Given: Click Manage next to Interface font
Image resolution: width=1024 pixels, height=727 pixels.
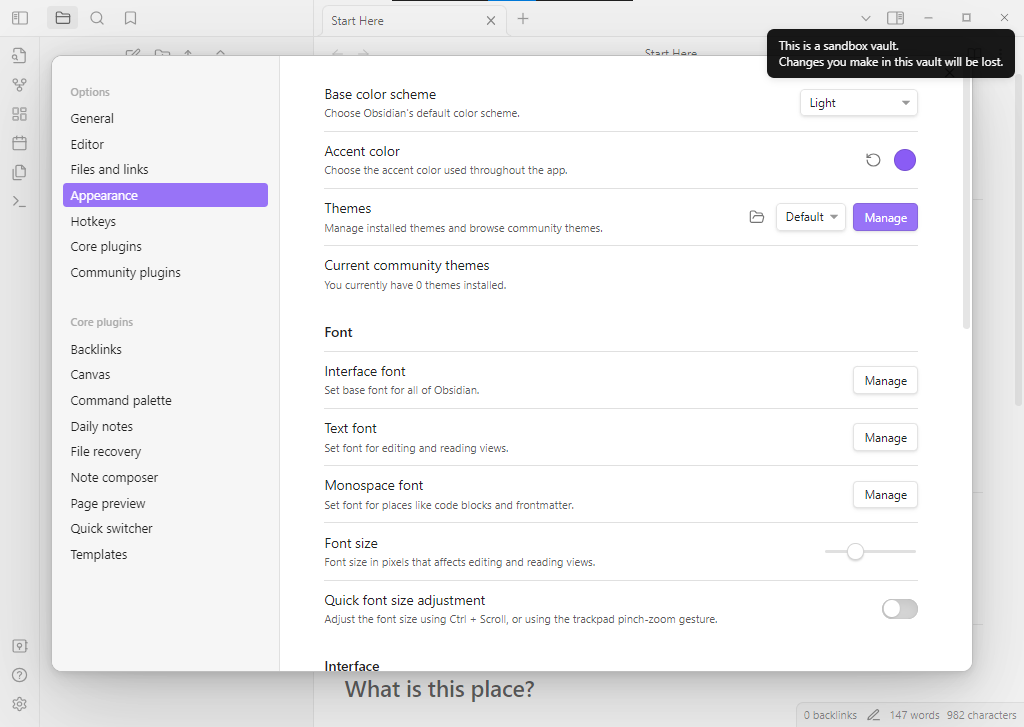Looking at the screenshot, I should (884, 380).
